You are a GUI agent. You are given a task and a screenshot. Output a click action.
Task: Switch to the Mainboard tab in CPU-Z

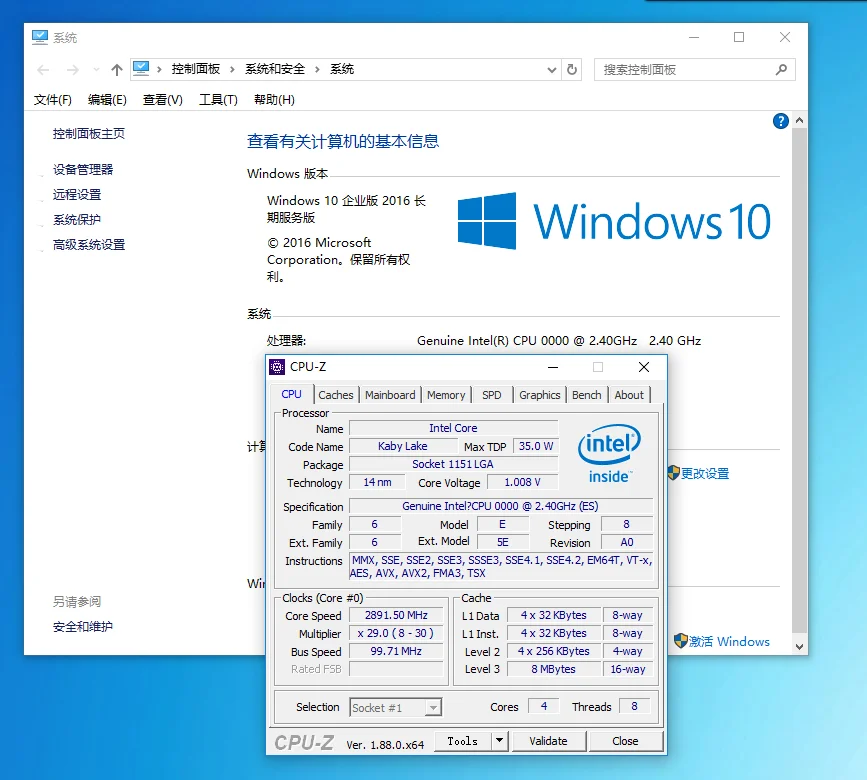[390, 395]
